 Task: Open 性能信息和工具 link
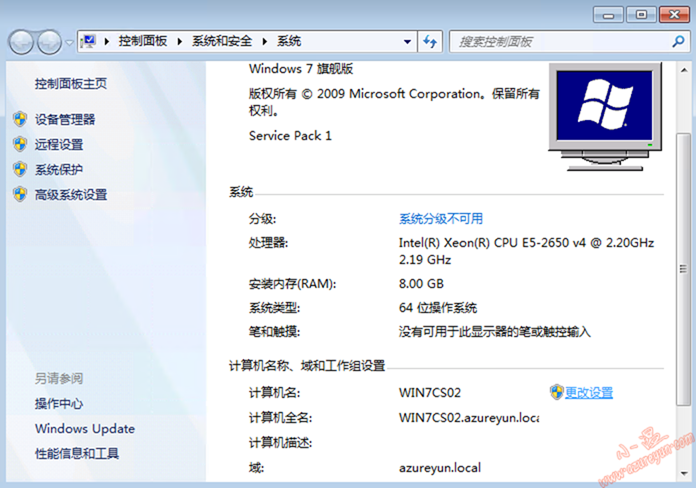point(77,453)
